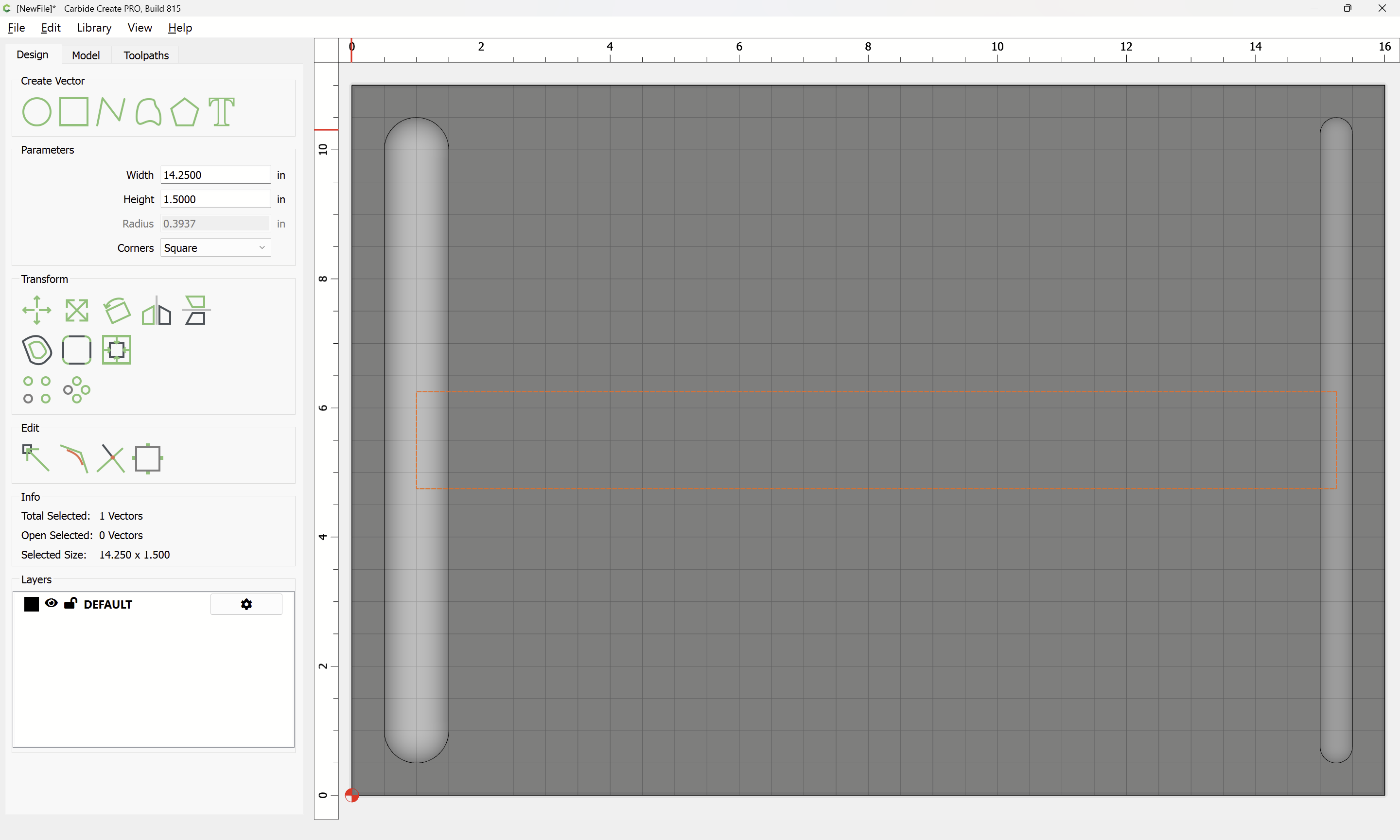Click into the Width input field
The height and width of the screenshot is (840, 1400).
pos(216,175)
